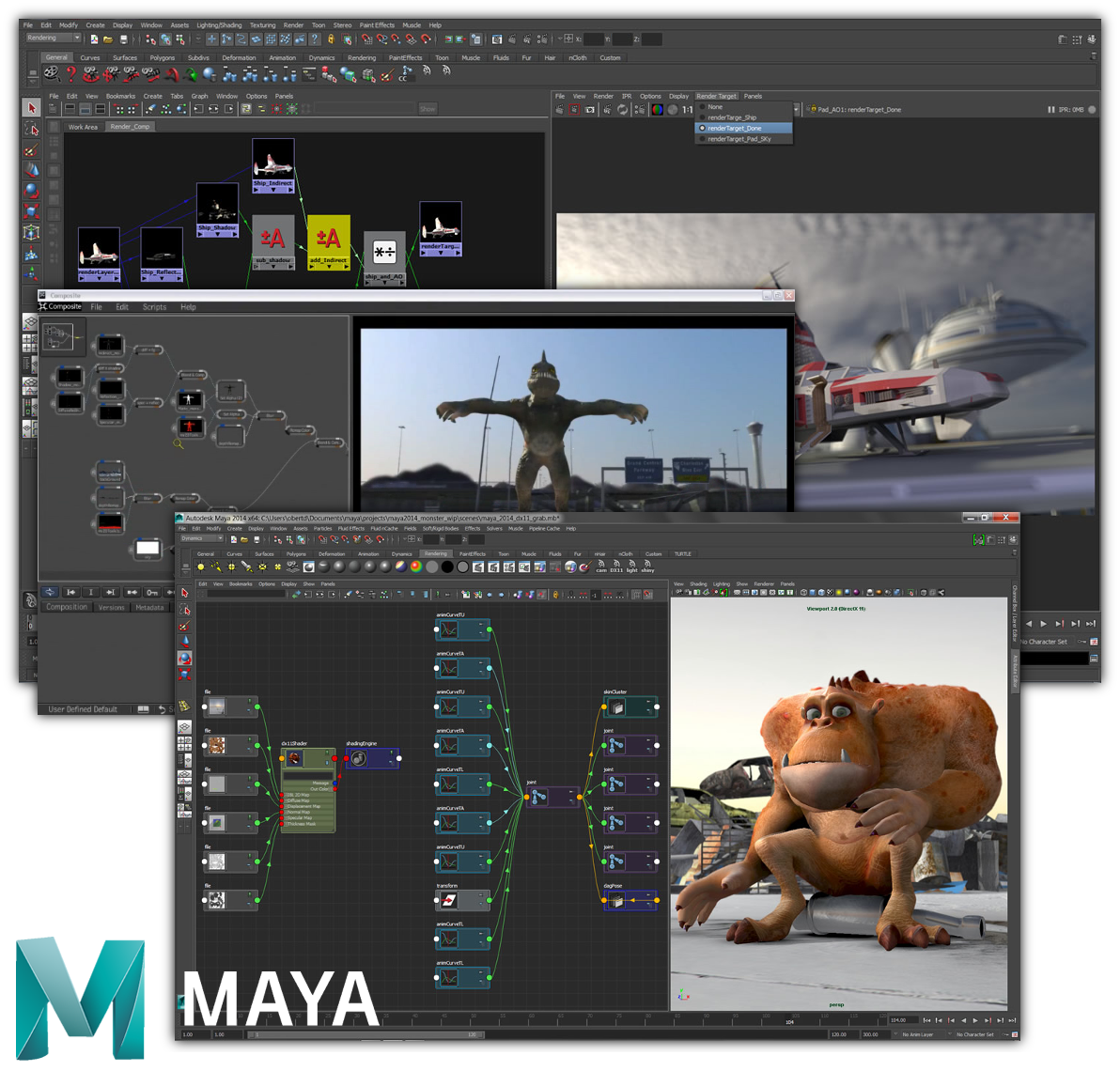Screen dimensions: 1120x1071
Task: Toggle the alpha channel display in Render View
Action: (x=672, y=110)
